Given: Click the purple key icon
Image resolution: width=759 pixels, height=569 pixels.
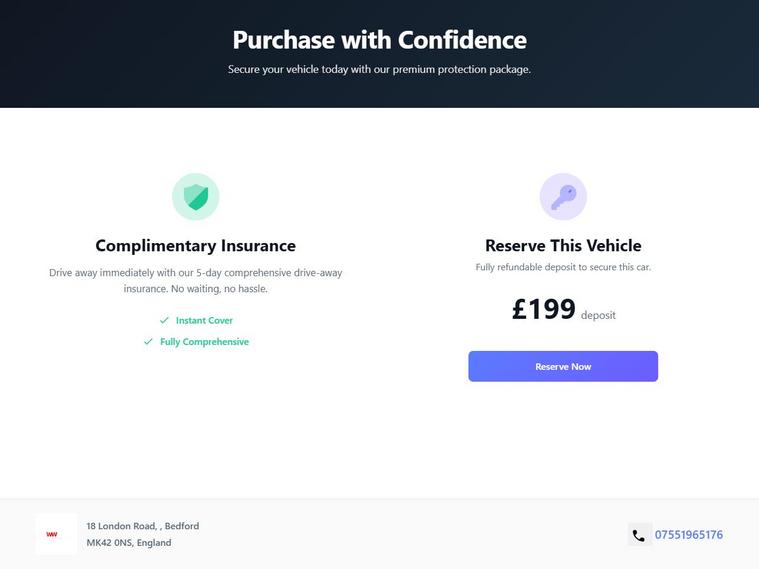Looking at the screenshot, I should click(x=563, y=197).
